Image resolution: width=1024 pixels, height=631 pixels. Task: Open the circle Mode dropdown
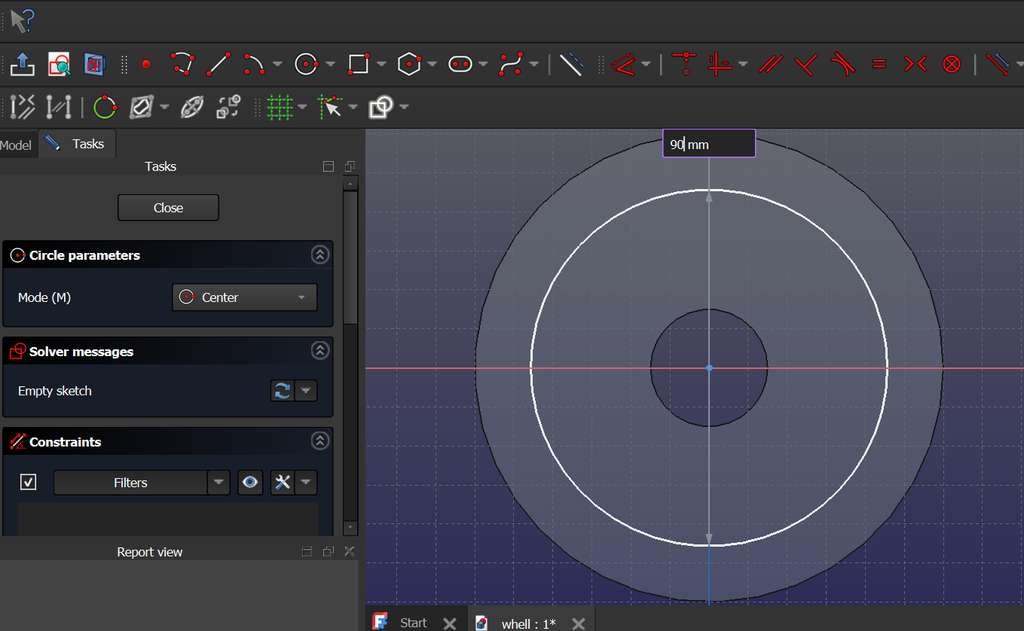[x=244, y=297]
